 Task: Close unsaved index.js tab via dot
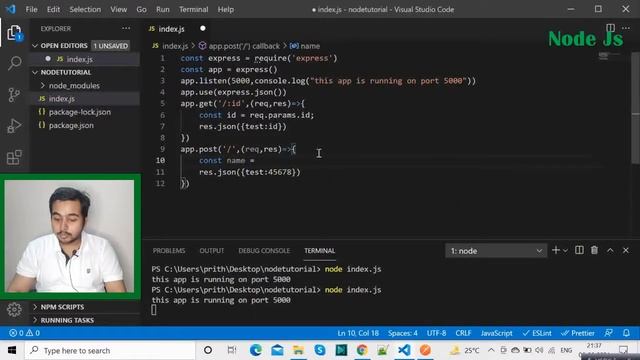click(202, 28)
